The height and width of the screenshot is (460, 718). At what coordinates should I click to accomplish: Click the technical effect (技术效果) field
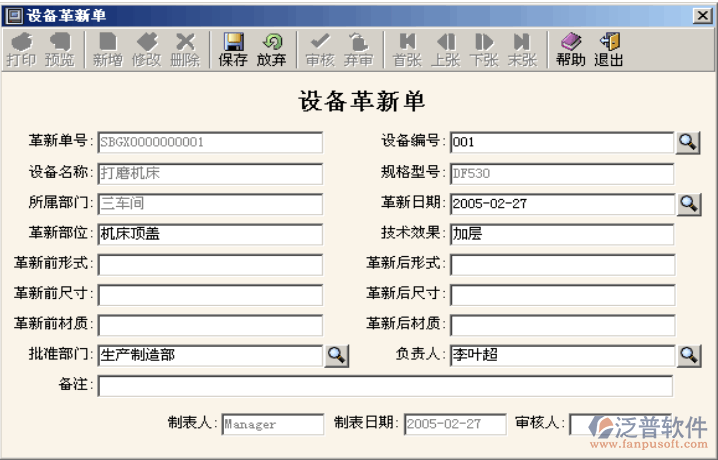click(x=561, y=235)
